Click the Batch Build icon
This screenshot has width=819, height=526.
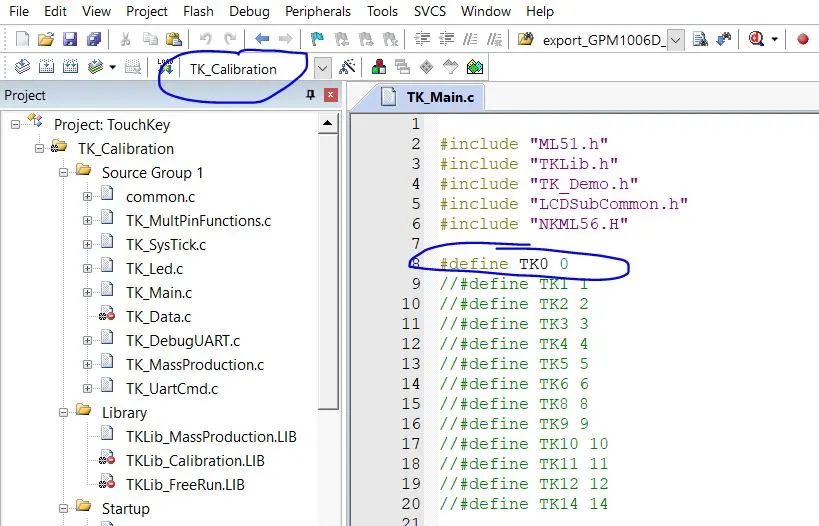95,67
